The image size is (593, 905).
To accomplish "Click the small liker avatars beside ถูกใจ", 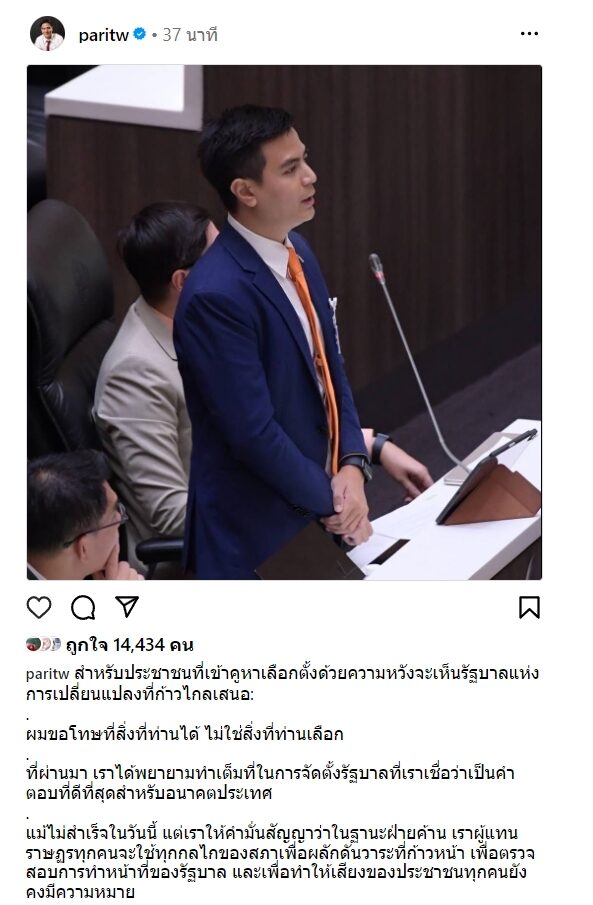I will click(x=43, y=644).
